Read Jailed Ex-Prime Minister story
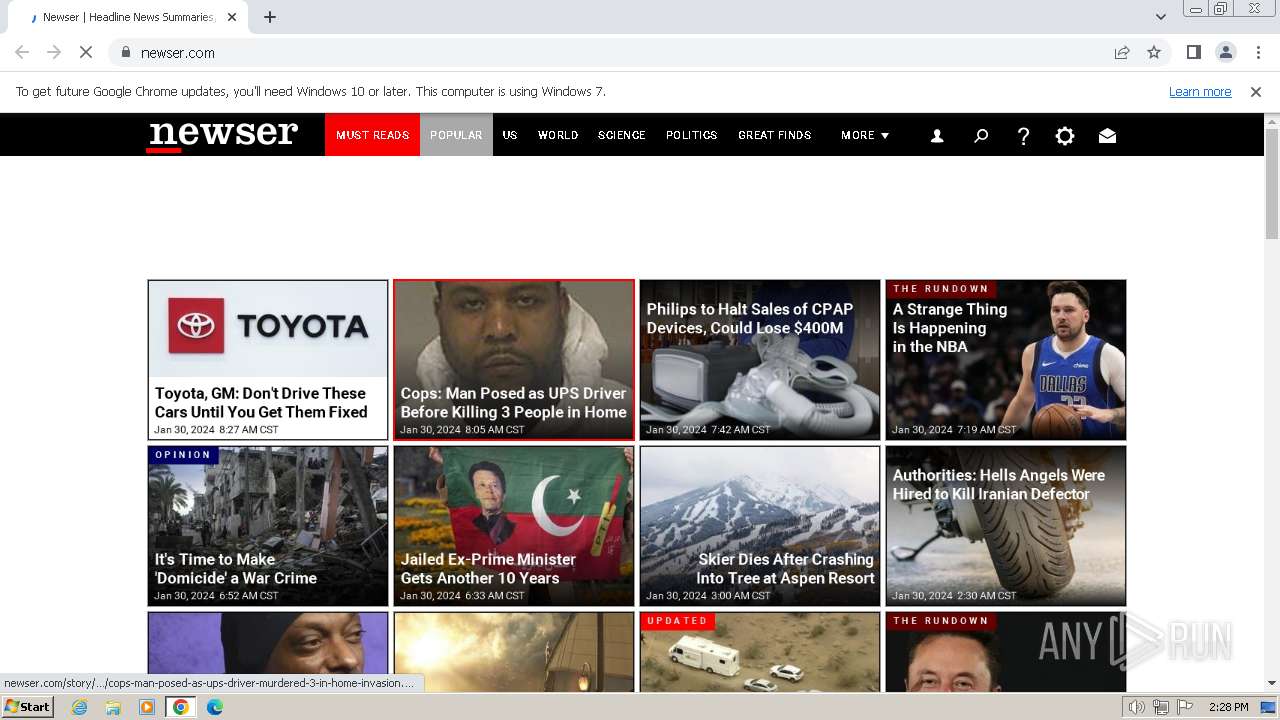Viewport: 1280px width, 720px height. (514, 526)
